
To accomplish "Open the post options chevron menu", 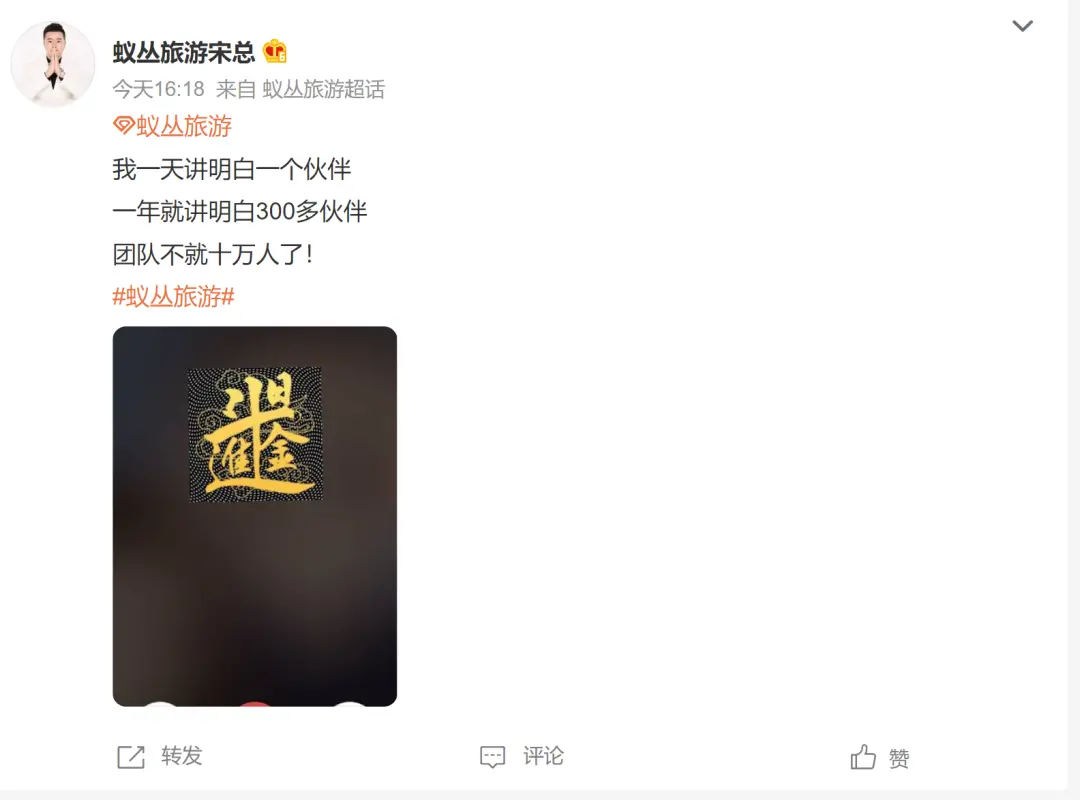I will 1022,26.
